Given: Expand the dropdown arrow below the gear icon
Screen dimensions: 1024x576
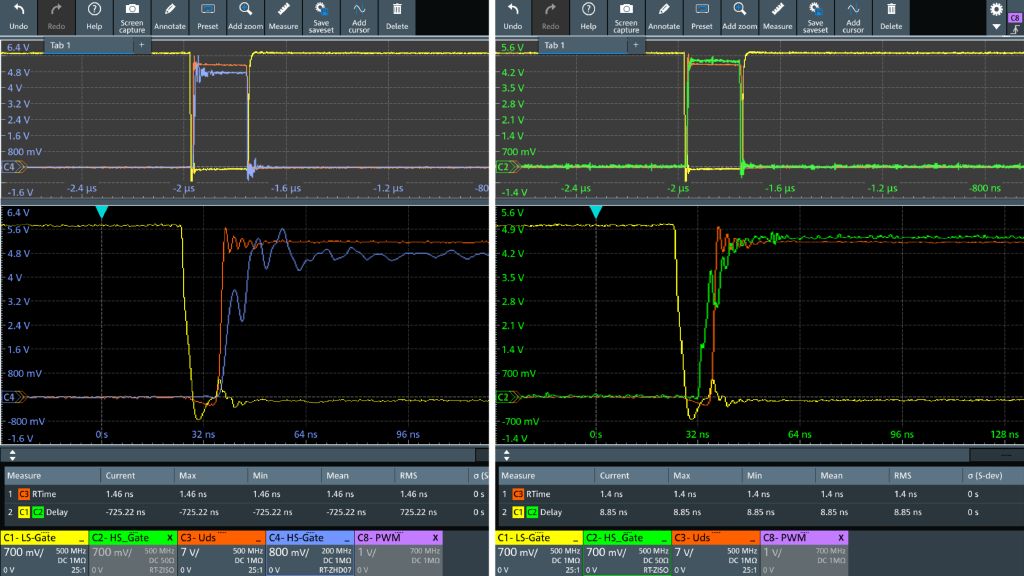Looking at the screenshot, I should pyautogui.click(x=995, y=27).
